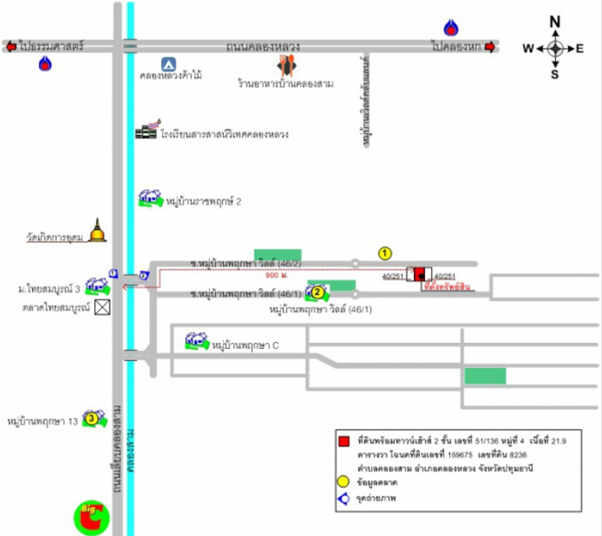Click the W letter on the compass

[528, 49]
